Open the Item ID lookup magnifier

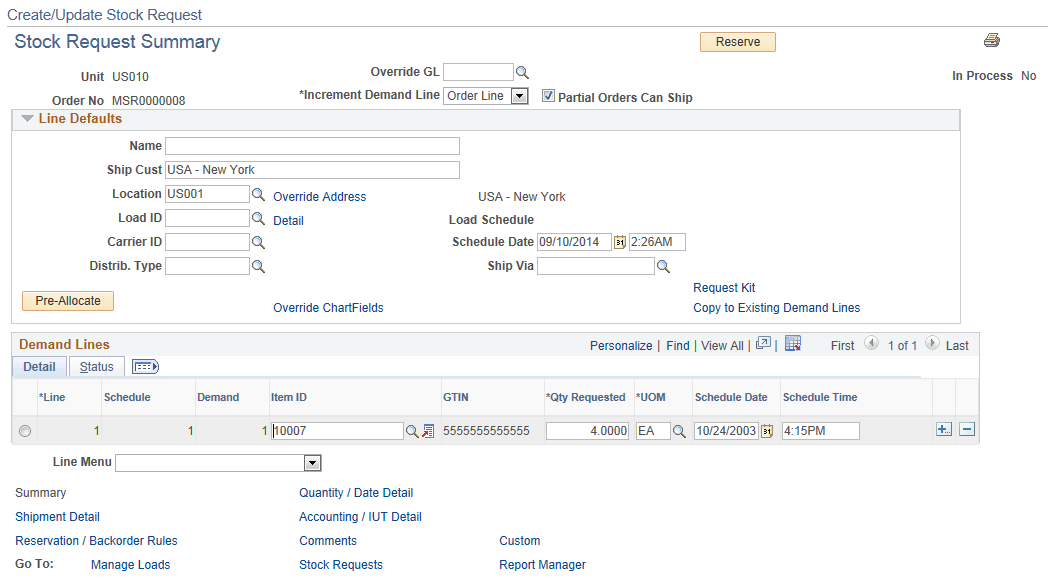[411, 430]
